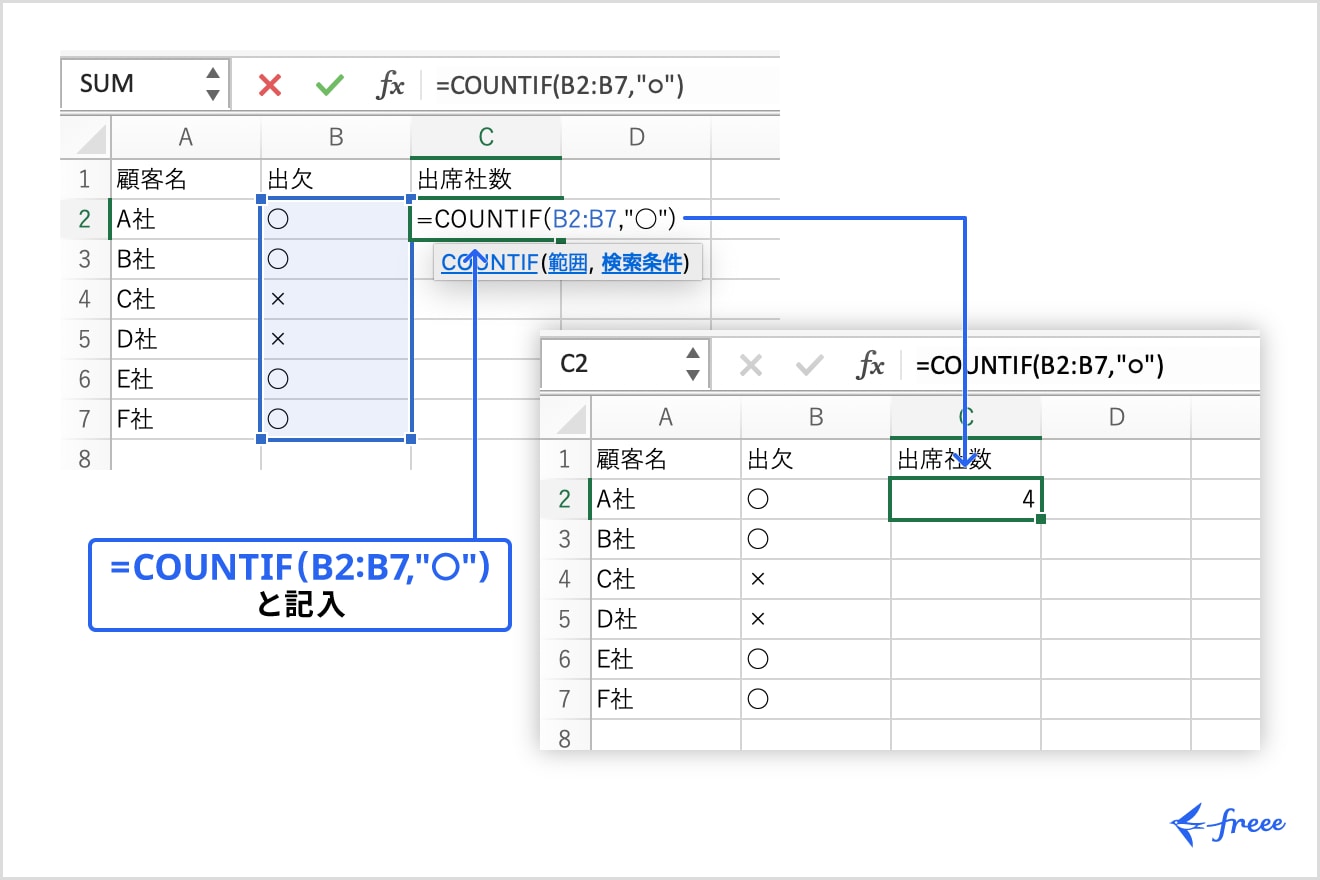Click the freee logo at the bottom right
Screen dimensions: 1320x880
tap(1227, 822)
